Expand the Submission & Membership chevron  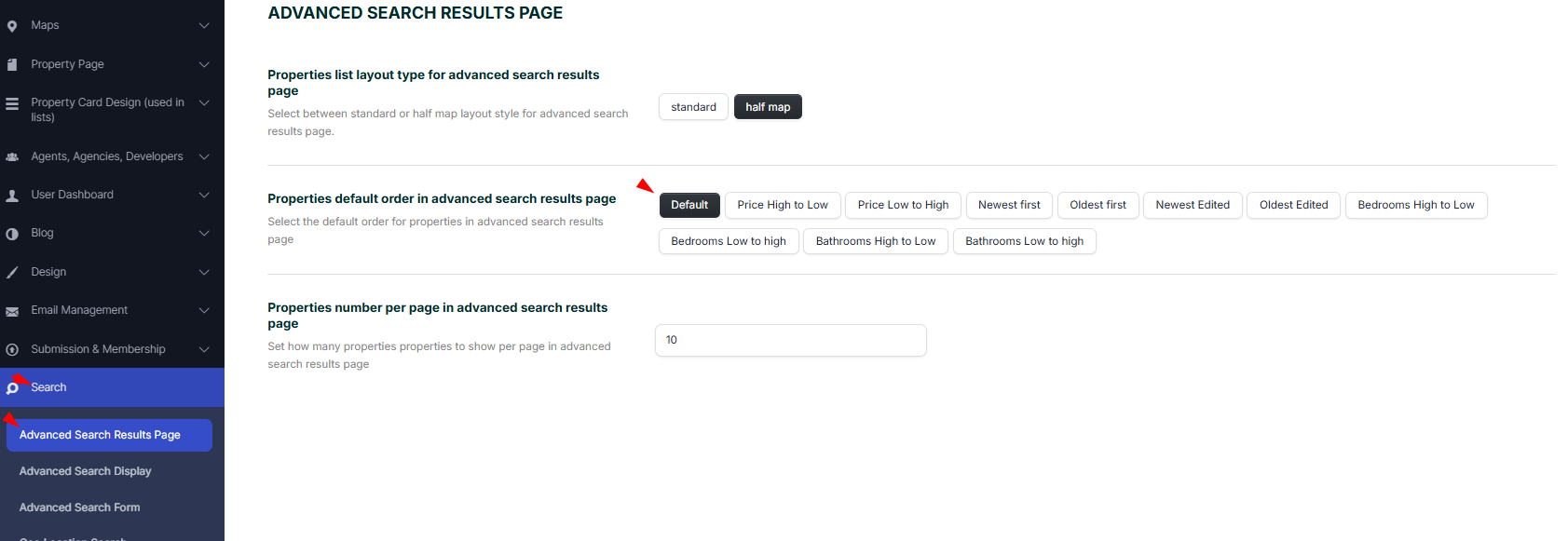tap(204, 349)
